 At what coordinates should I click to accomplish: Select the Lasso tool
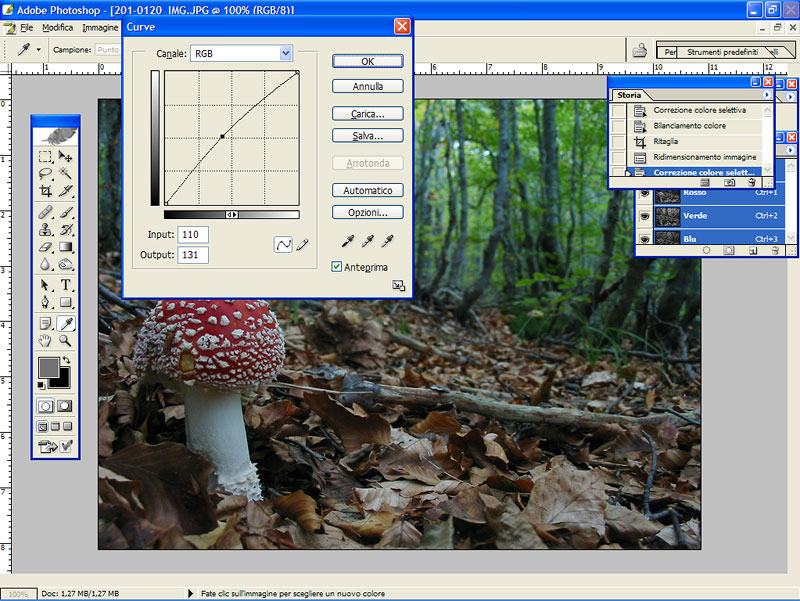(x=45, y=173)
